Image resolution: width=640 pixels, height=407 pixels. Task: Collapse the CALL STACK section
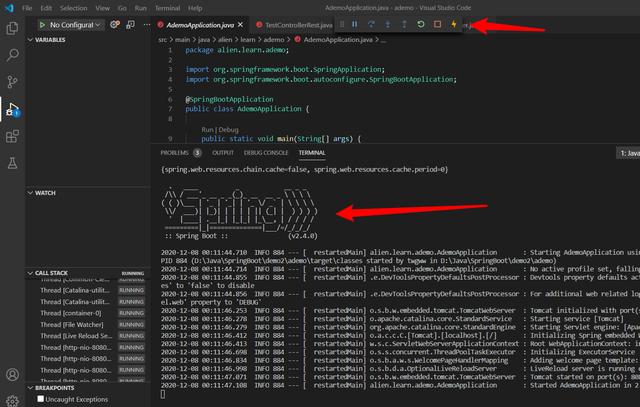pos(30,273)
